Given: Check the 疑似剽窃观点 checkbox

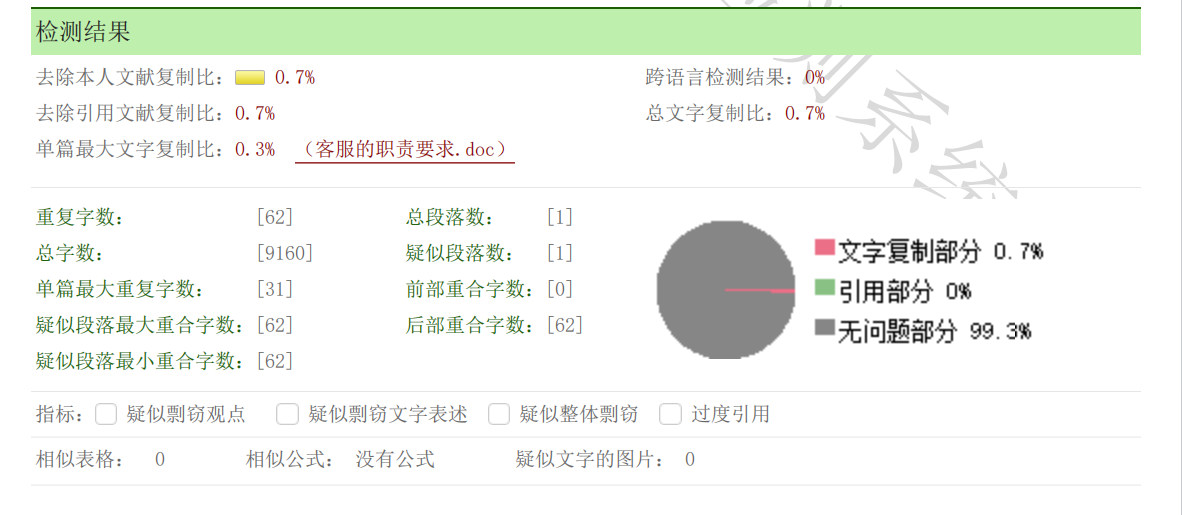Looking at the screenshot, I should [106, 414].
